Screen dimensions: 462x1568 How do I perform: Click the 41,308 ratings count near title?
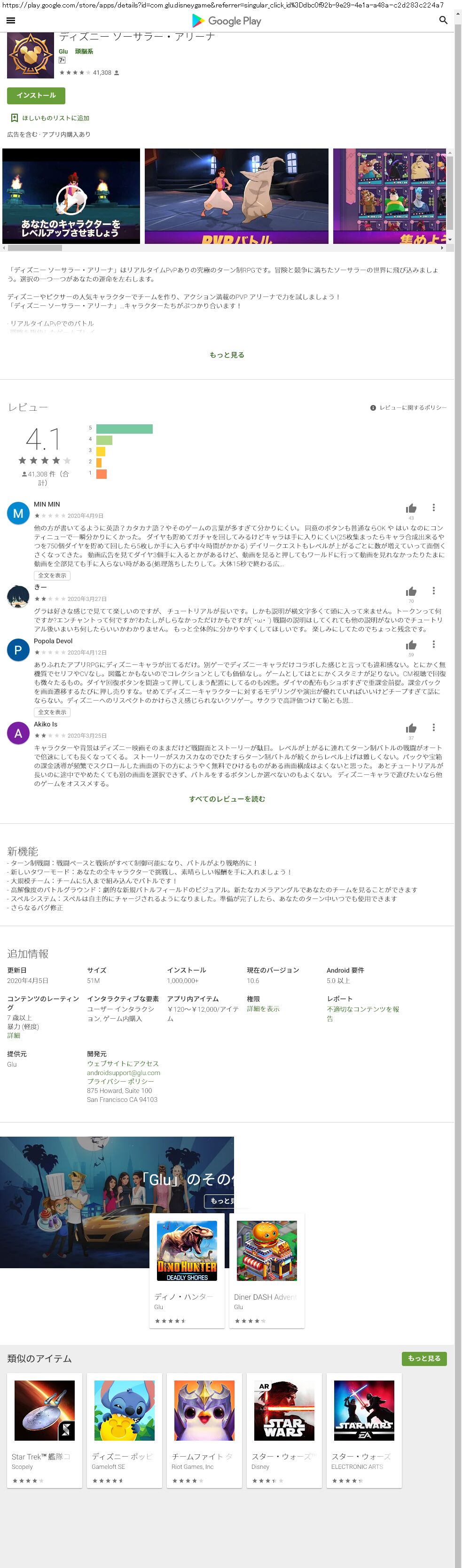[102, 72]
